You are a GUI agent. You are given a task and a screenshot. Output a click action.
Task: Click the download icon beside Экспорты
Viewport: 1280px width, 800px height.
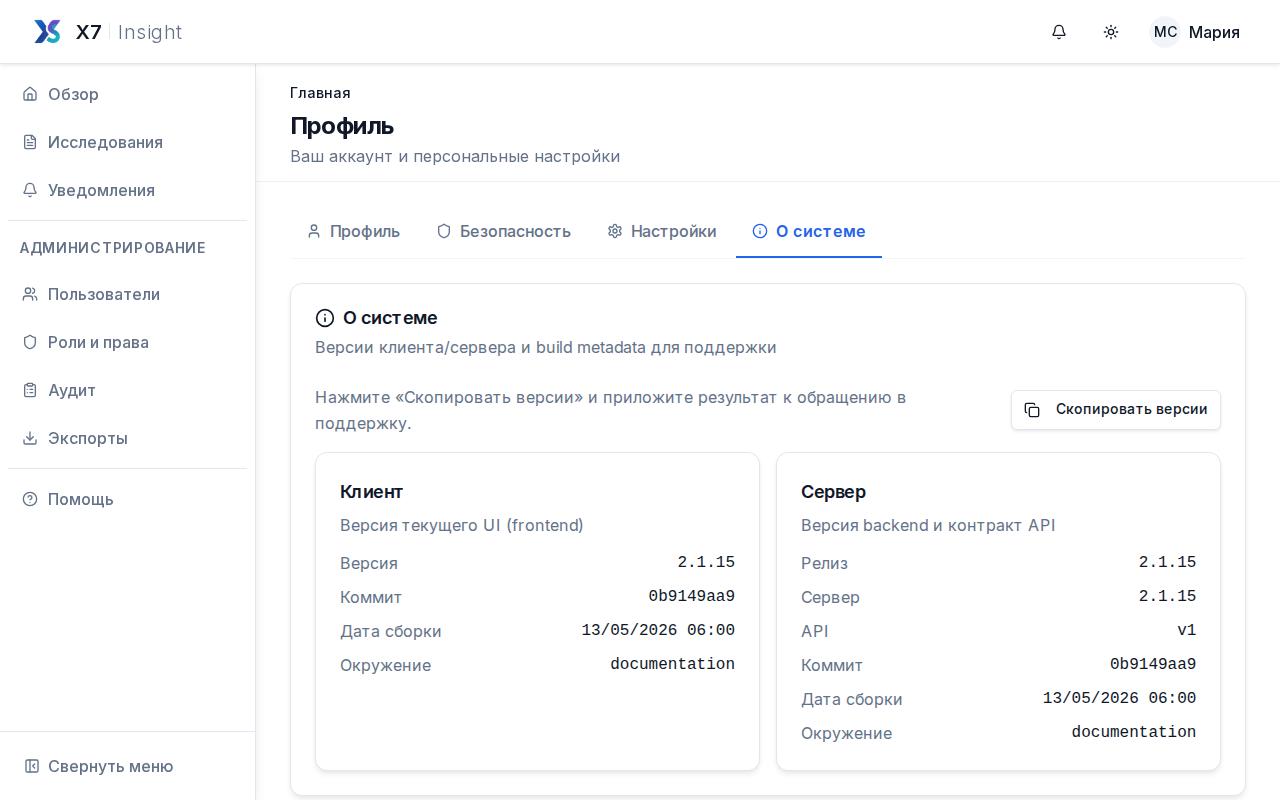coord(30,438)
